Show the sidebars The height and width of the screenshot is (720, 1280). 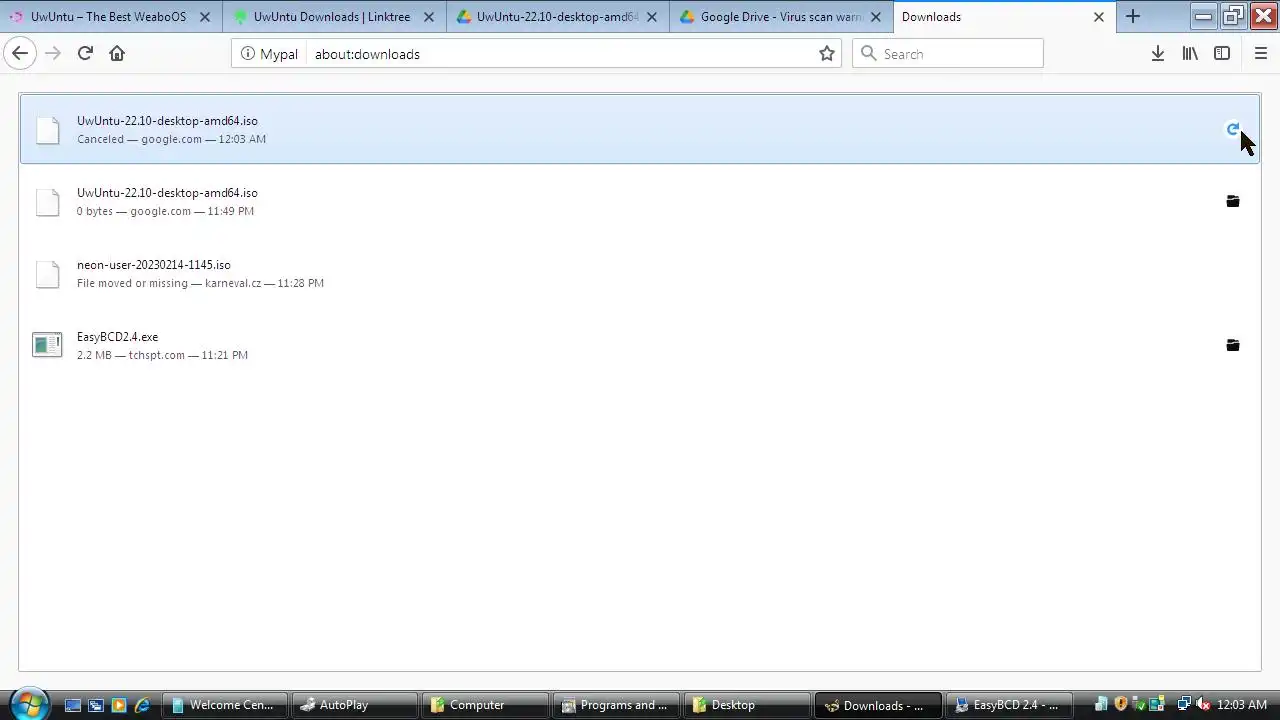tap(1222, 54)
